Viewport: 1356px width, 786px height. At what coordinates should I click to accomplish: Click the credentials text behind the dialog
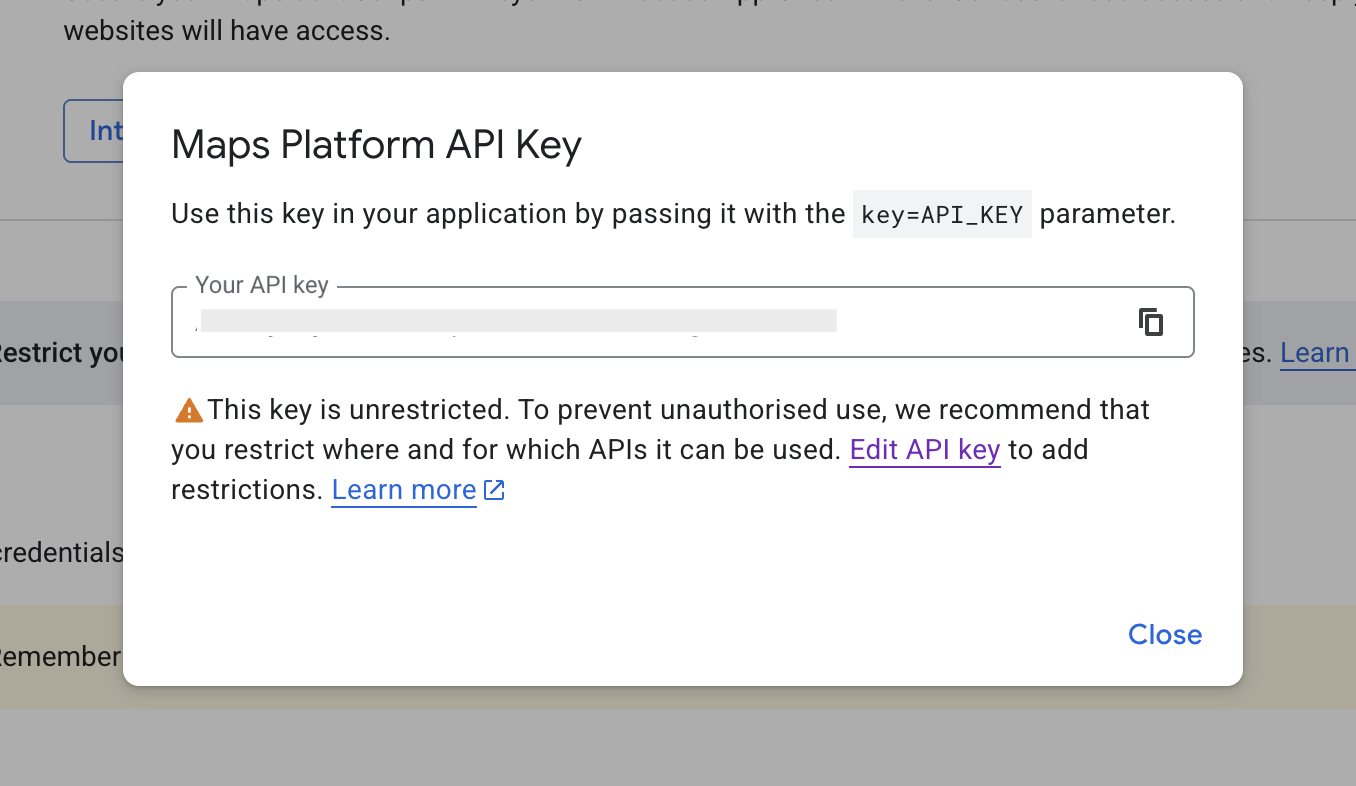click(x=62, y=553)
